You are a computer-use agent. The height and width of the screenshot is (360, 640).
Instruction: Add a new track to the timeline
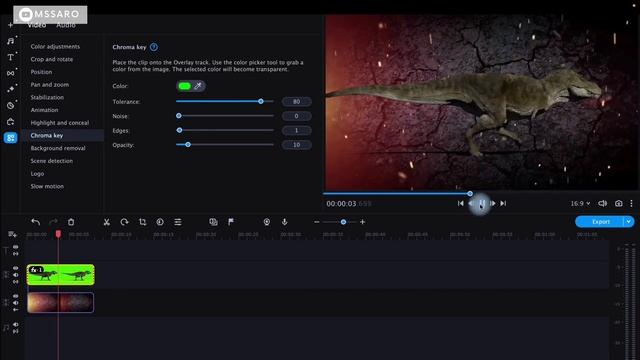click(x=12, y=234)
